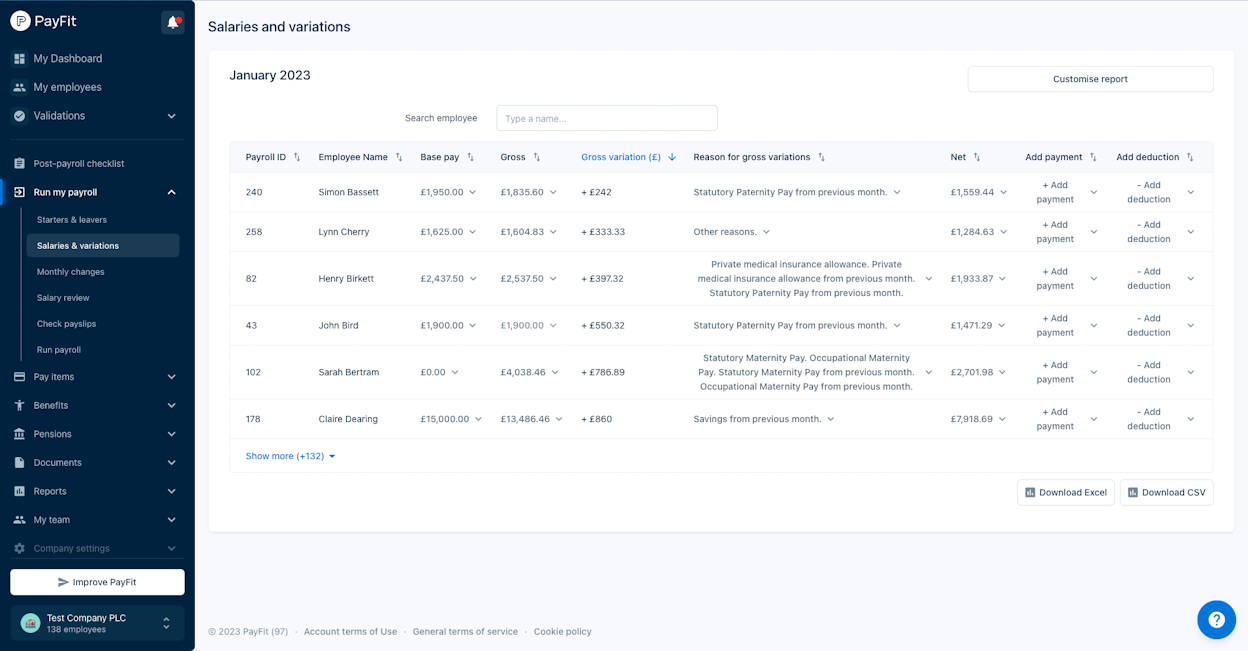This screenshot has height=651, width=1248.
Task: Click Download Excel
Action: point(1066,492)
